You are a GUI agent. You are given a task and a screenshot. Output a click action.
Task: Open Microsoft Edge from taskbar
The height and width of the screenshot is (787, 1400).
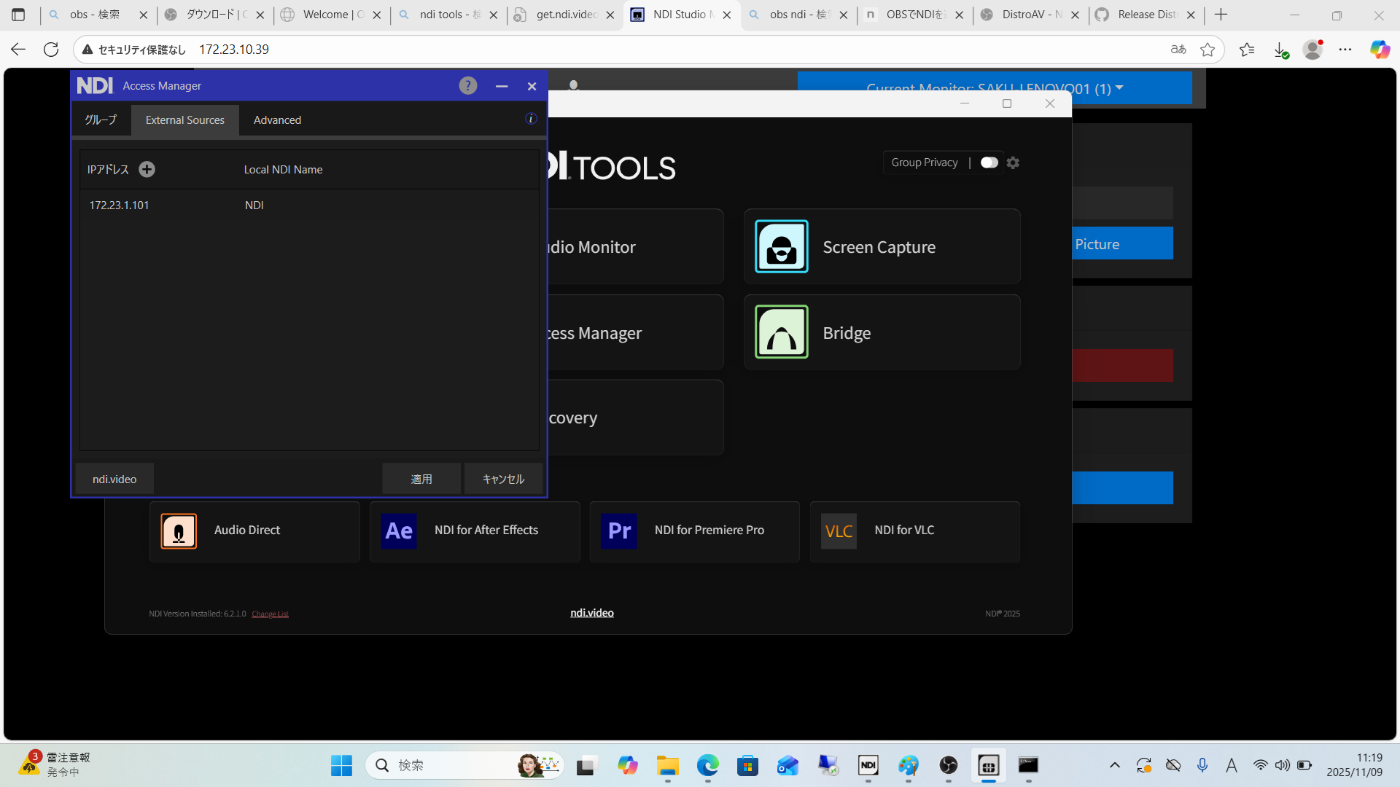click(708, 765)
